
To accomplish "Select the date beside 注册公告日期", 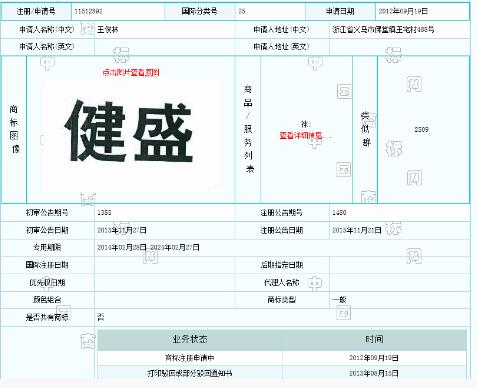I will pos(357,230).
